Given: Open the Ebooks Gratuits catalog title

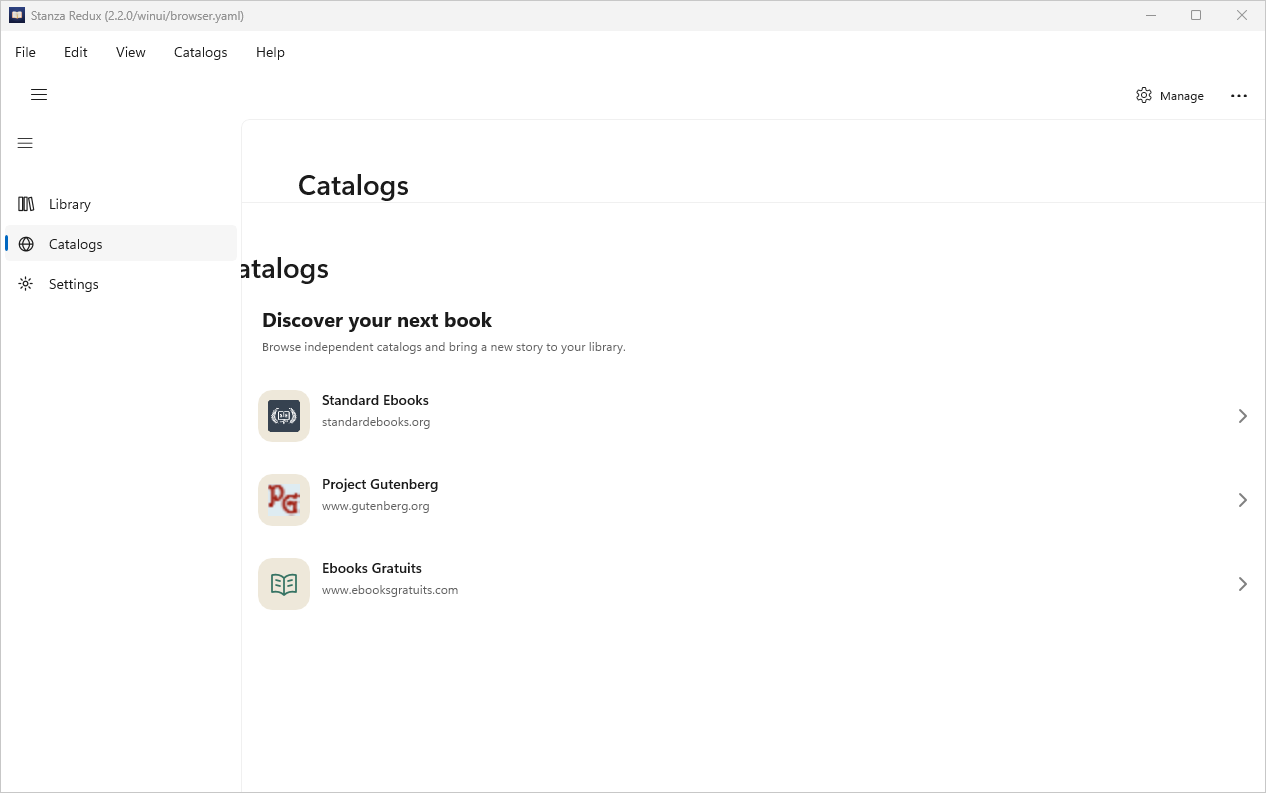Looking at the screenshot, I should (x=372, y=568).
